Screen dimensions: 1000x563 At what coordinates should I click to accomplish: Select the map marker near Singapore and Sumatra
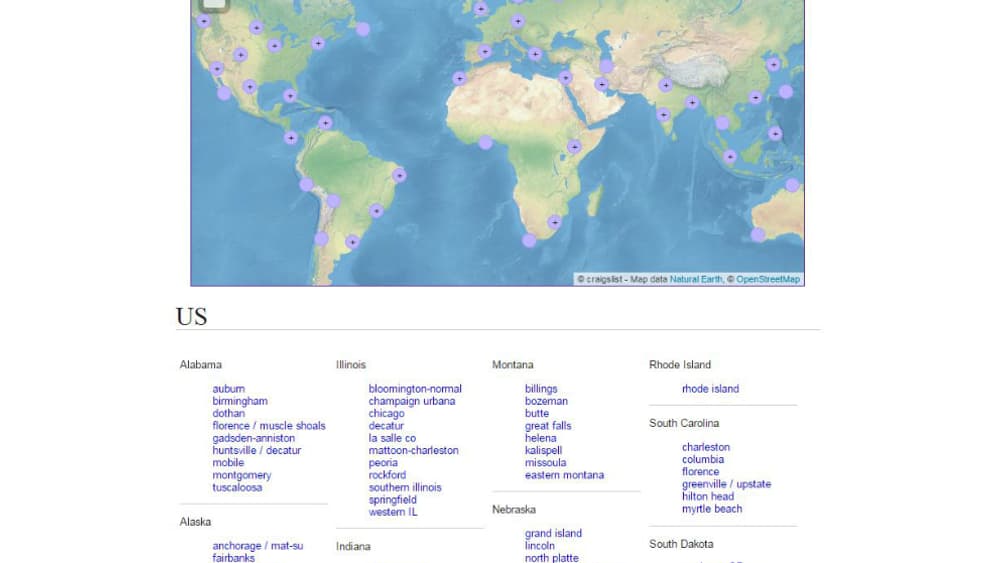730,156
